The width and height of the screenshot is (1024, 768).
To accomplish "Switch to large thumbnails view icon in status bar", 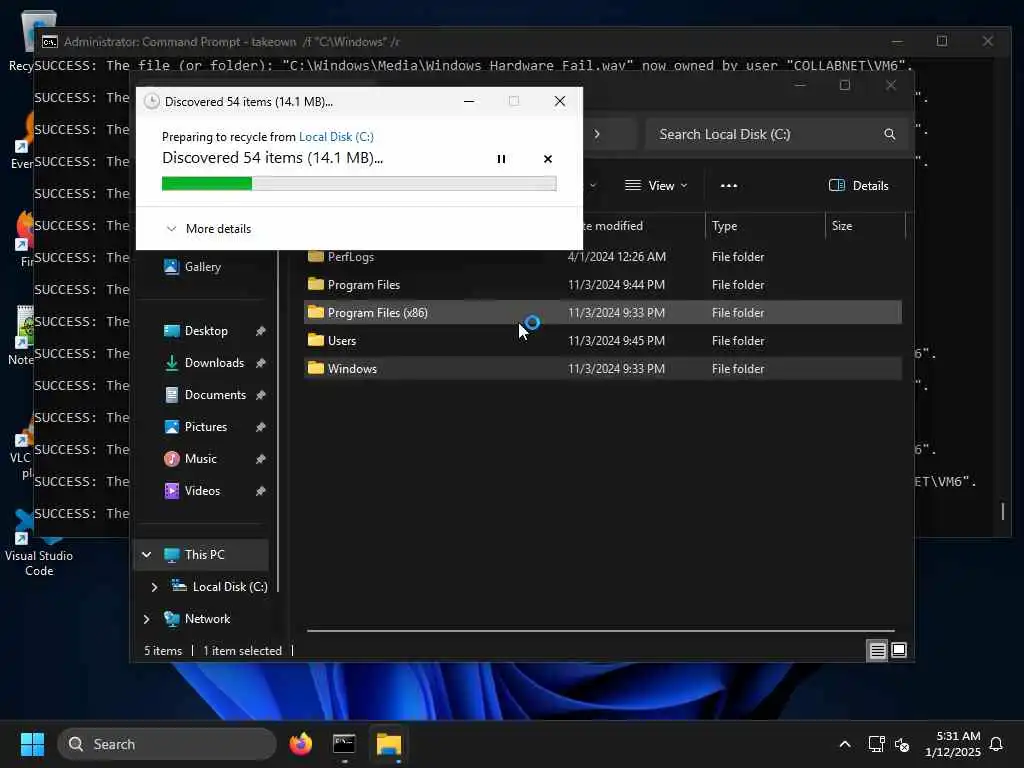I will coord(899,650).
